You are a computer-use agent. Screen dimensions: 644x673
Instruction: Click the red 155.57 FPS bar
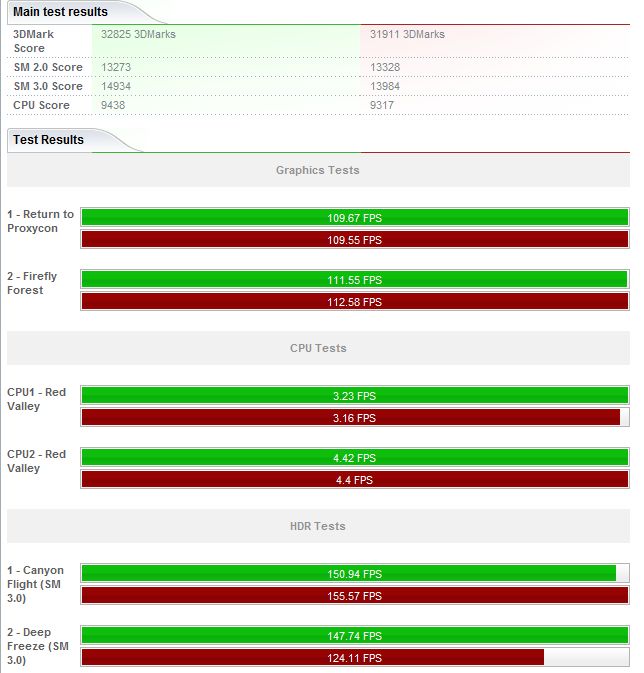354,596
